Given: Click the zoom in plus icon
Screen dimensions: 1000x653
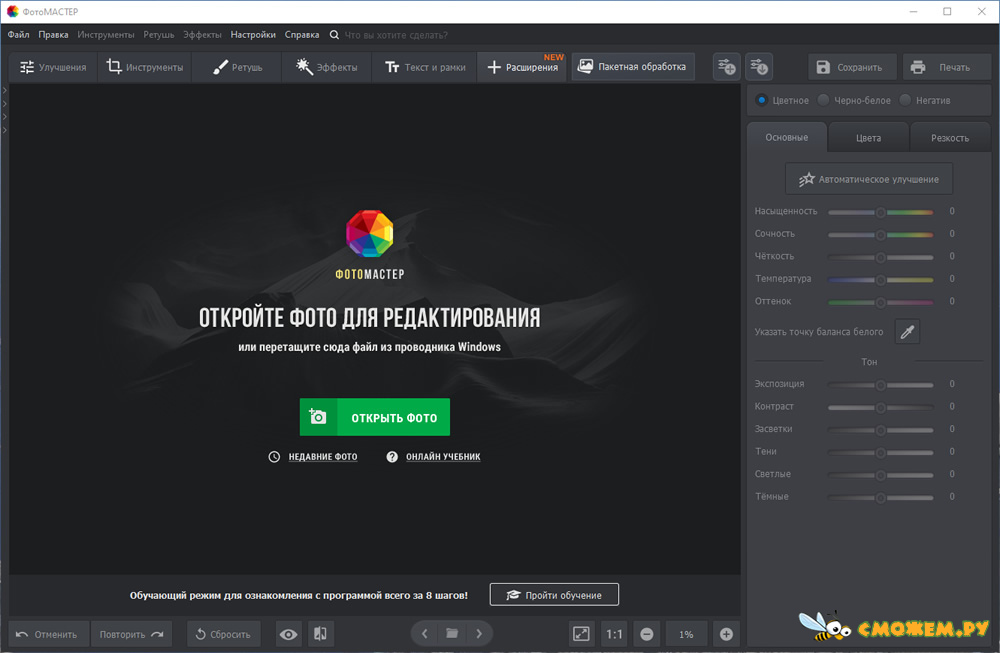Looking at the screenshot, I should [x=726, y=635].
